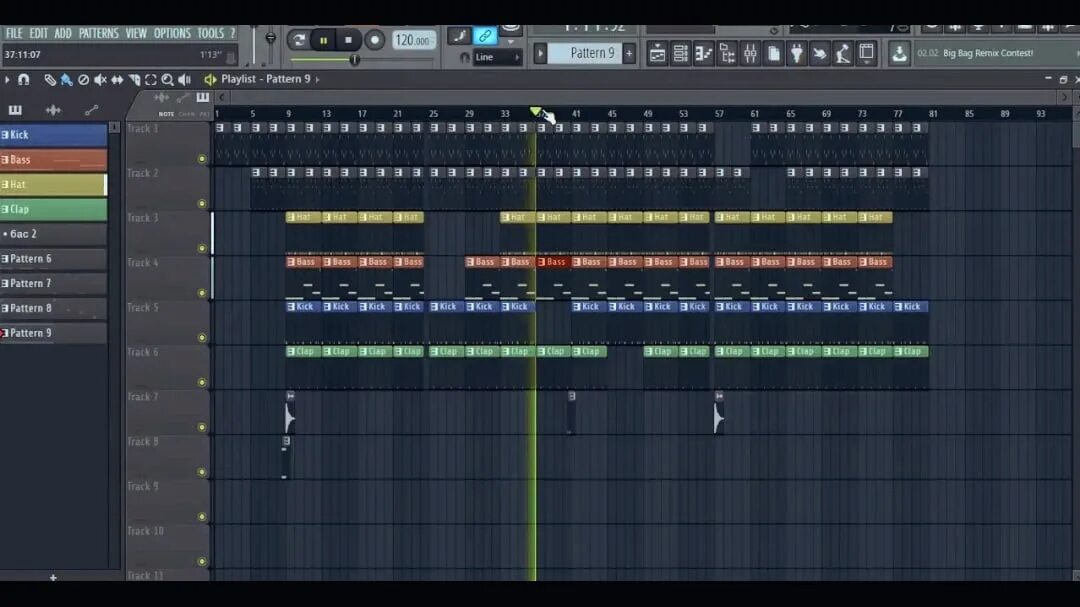Viewport: 1080px width, 607px height.
Task: Show audio clips in picker panel
Action: [x=53, y=110]
